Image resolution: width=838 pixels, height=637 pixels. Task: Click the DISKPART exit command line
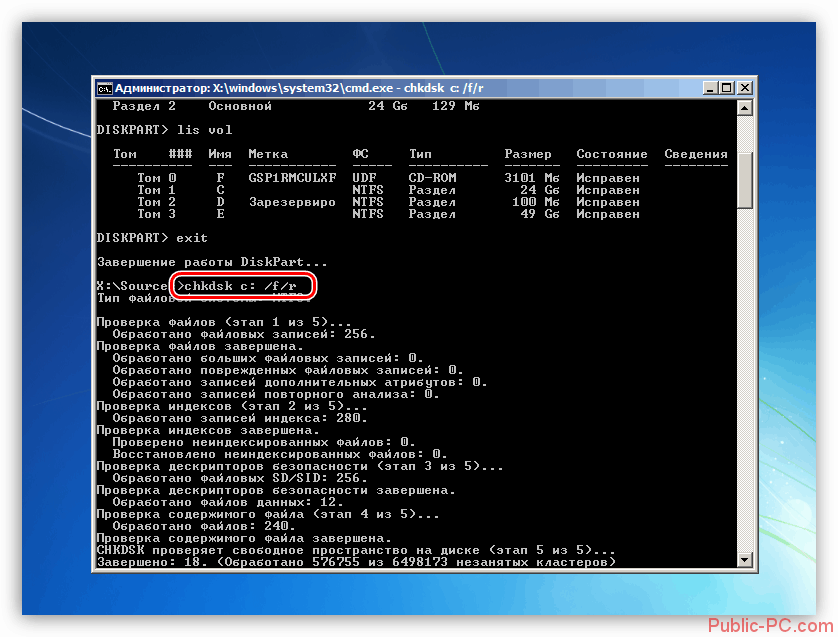(x=152, y=238)
